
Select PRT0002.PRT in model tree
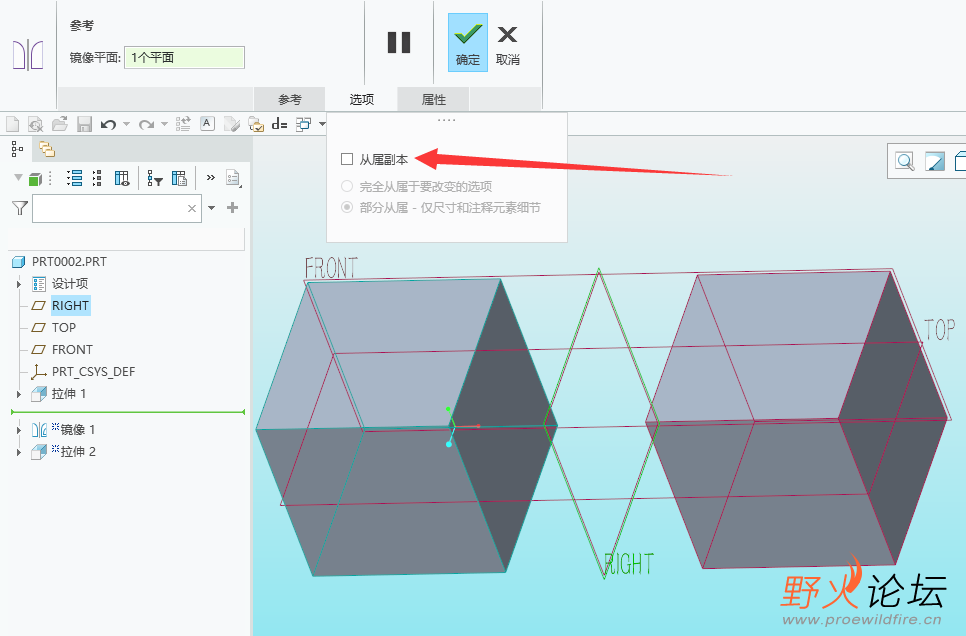pos(69,261)
